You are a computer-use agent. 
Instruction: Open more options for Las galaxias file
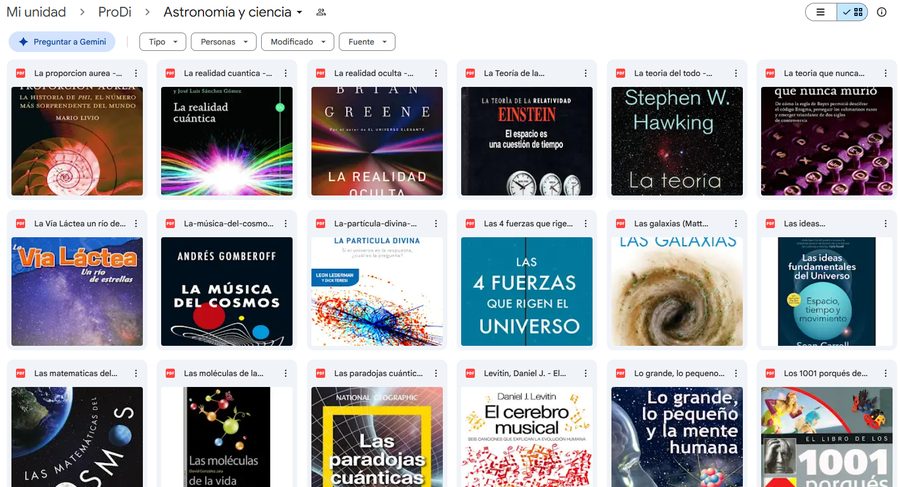736,223
